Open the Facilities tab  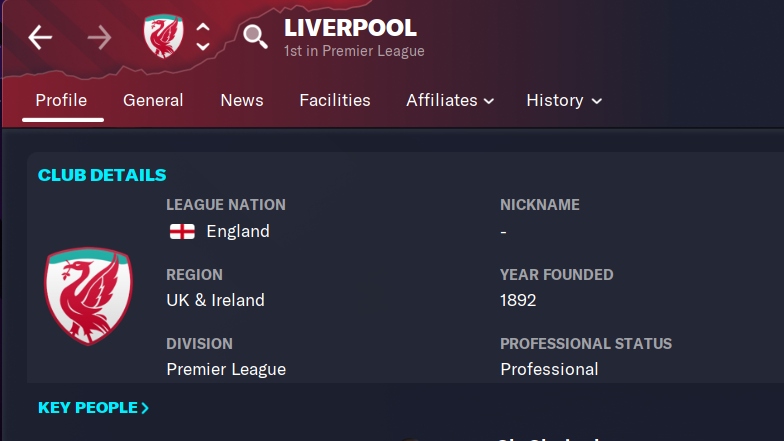coord(335,100)
